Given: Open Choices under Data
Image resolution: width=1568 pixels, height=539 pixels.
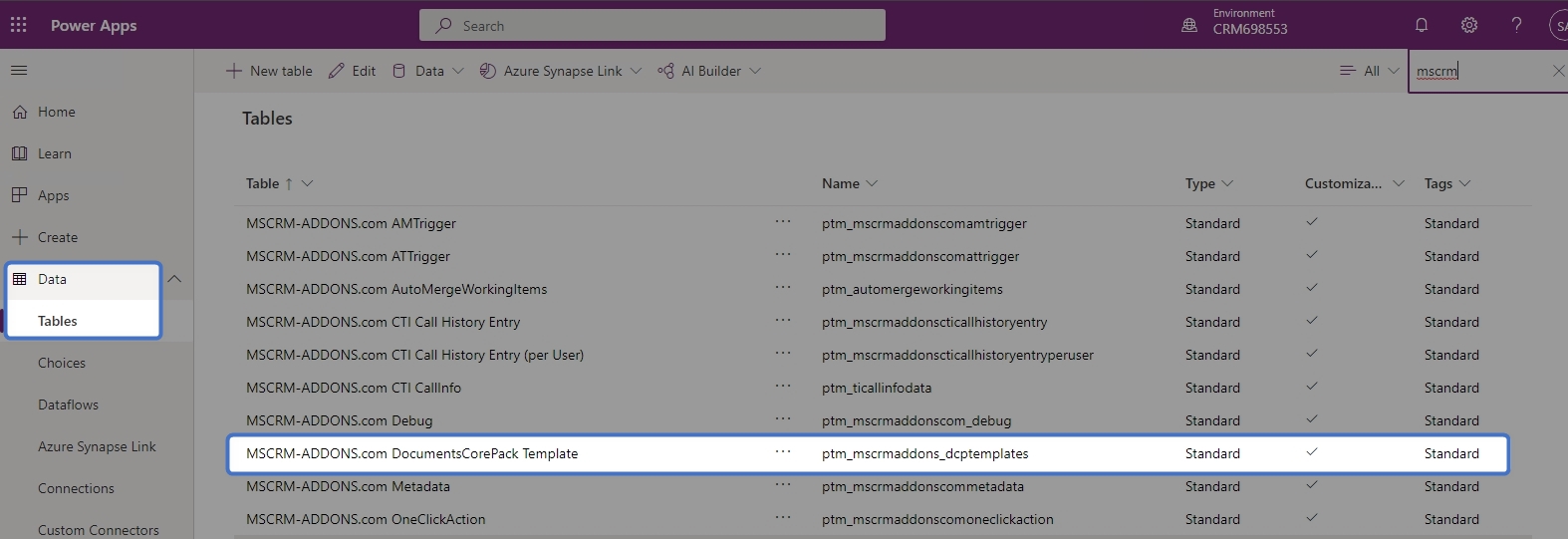Looking at the screenshot, I should 62,363.
